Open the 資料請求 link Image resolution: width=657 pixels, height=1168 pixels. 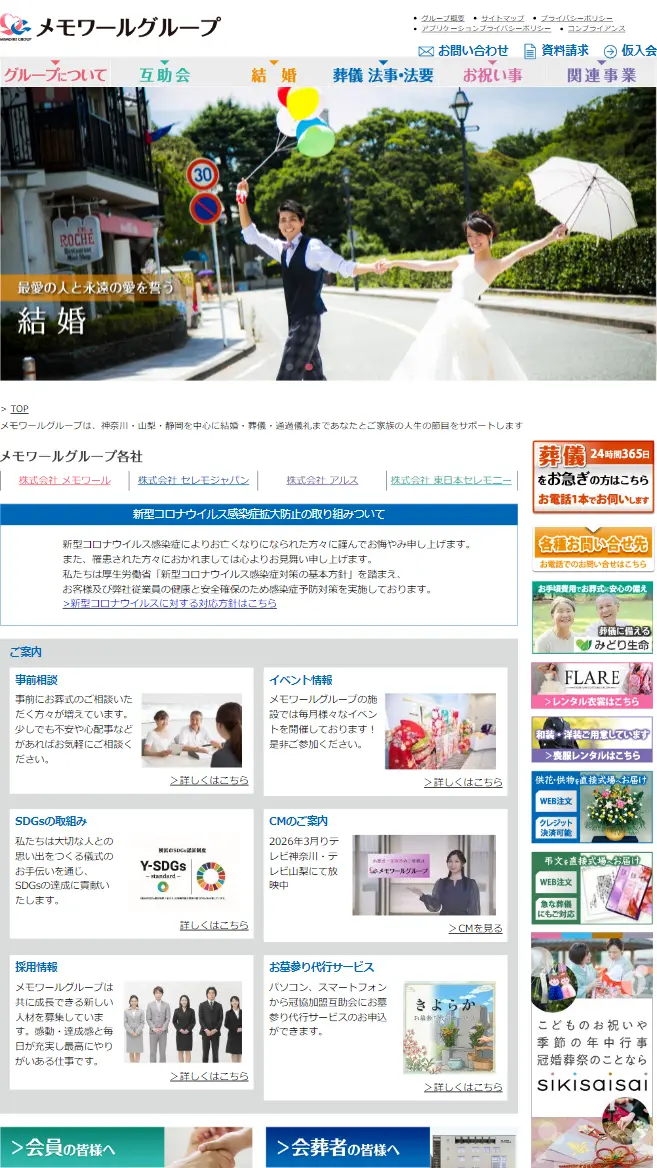(565, 51)
